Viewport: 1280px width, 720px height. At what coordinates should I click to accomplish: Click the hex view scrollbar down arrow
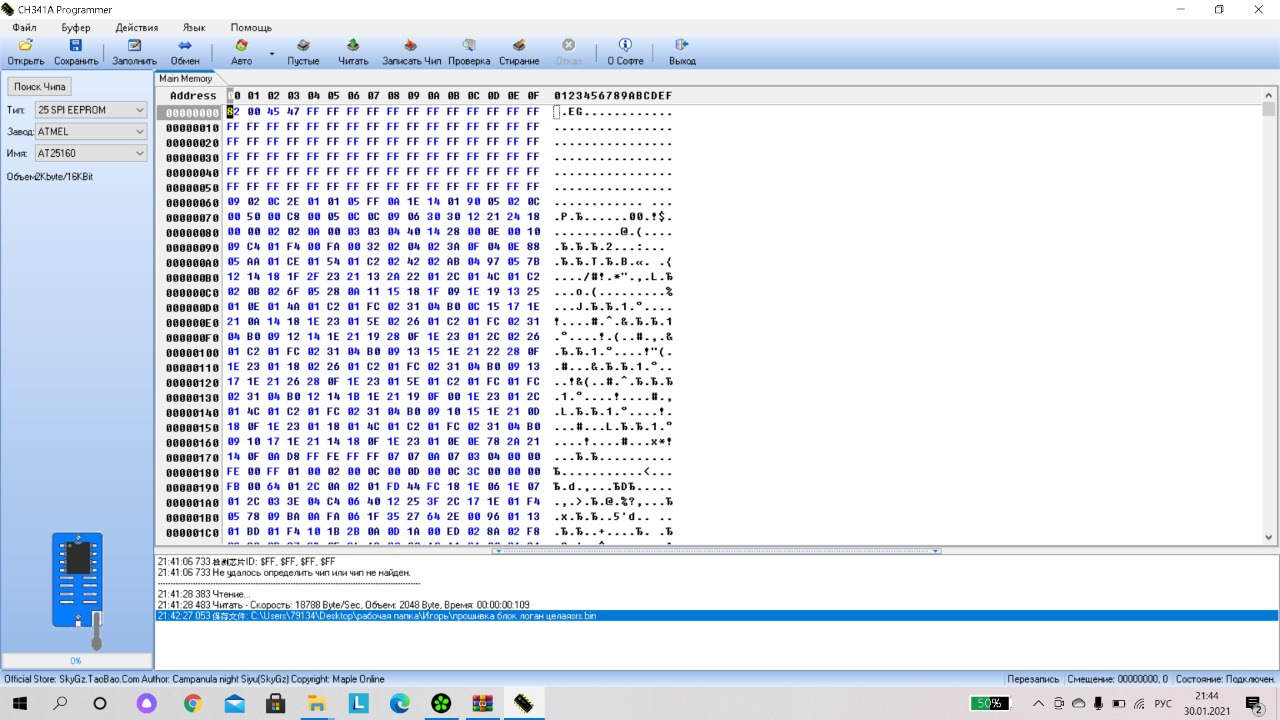1269,537
